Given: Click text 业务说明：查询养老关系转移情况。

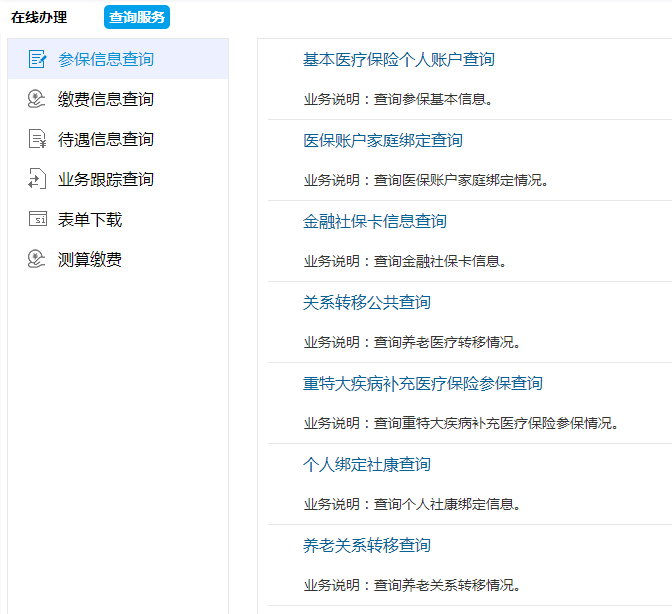Looking at the screenshot, I should coord(412,585).
